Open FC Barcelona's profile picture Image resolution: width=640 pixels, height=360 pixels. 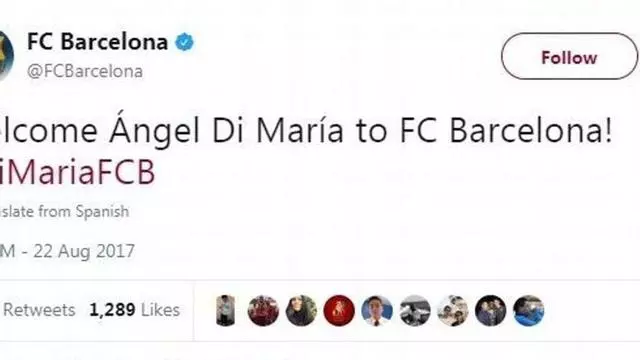tap(6, 55)
